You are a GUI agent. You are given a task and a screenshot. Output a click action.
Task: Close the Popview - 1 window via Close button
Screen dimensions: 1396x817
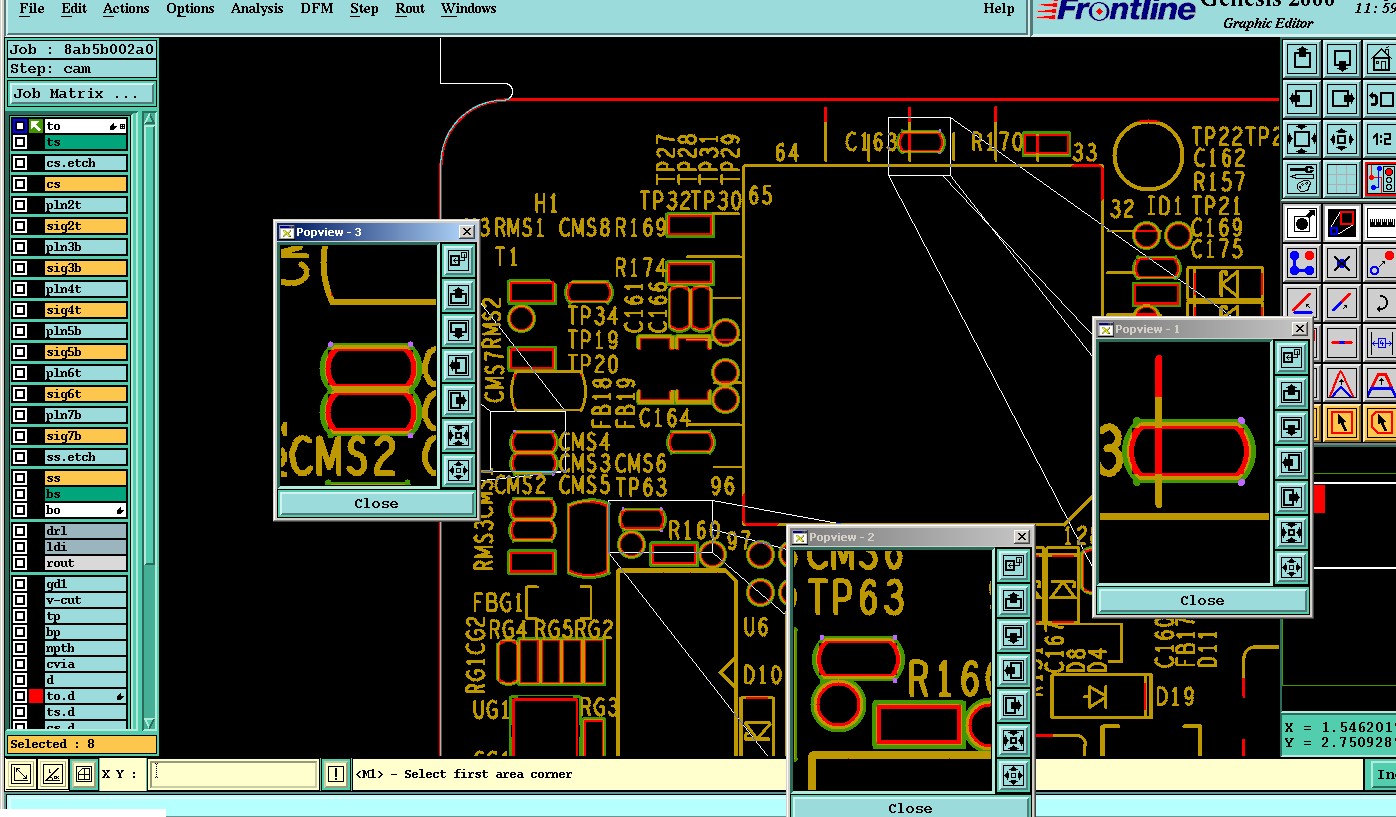tap(1202, 600)
